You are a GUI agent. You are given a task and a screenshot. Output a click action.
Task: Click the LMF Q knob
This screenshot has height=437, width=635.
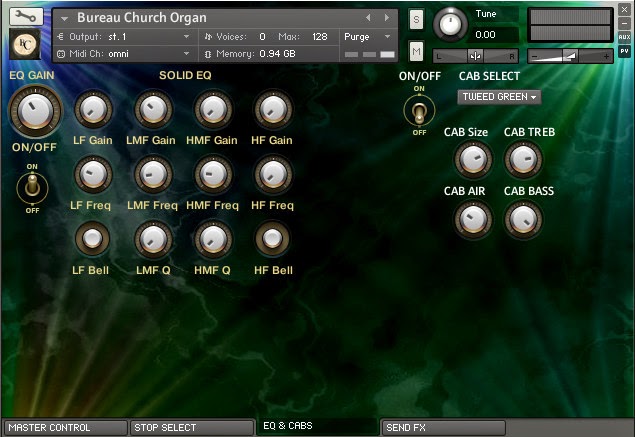[153, 239]
